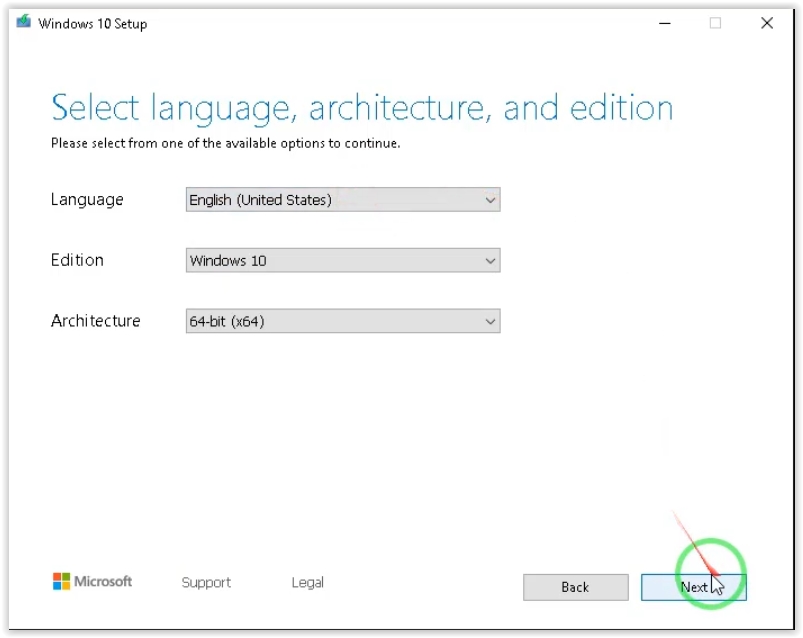Open the Architecture dropdown
The width and height of the screenshot is (803, 638).
pyautogui.click(x=343, y=321)
